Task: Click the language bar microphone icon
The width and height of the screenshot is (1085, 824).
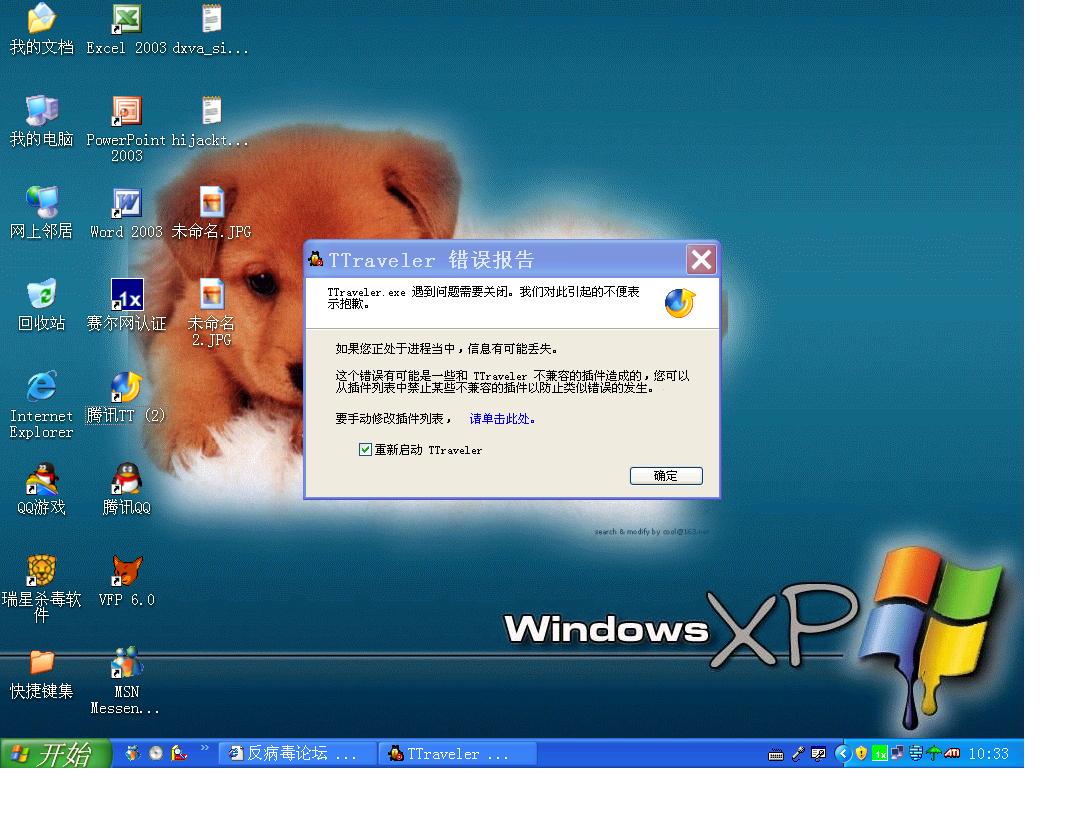Action: pyautogui.click(x=798, y=754)
